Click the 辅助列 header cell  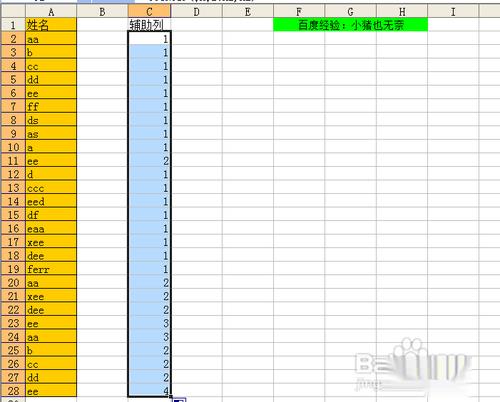tap(149, 25)
